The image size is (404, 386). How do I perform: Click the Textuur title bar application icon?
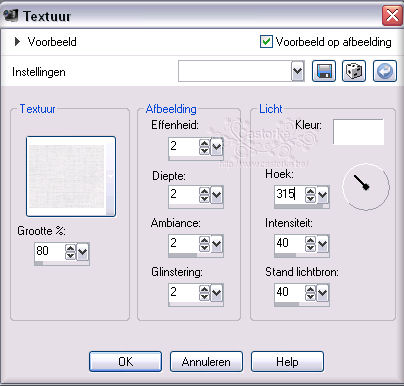[11, 15]
